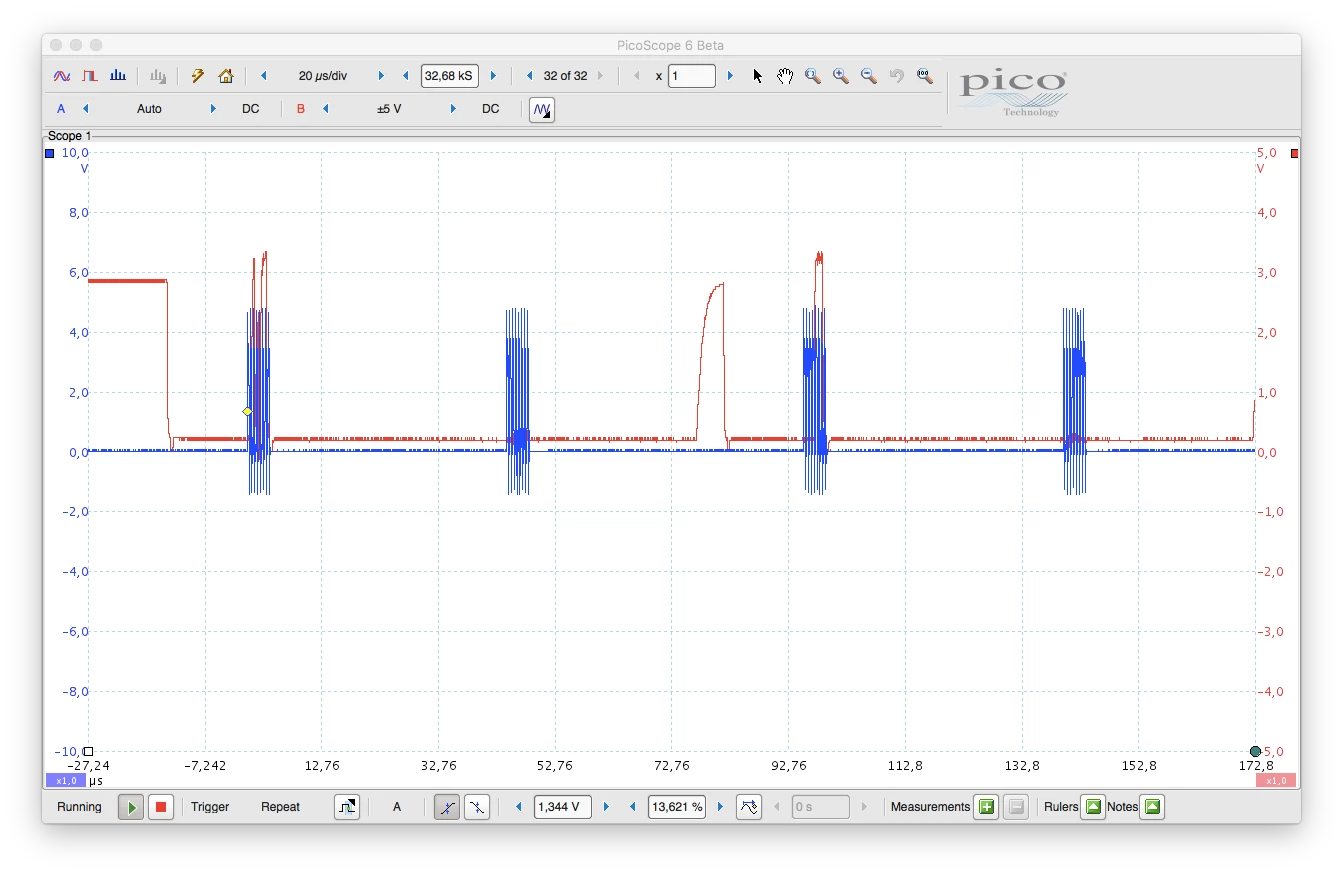The height and width of the screenshot is (874, 1343).
Task: Click zoom to full view icon
Action: [924, 76]
